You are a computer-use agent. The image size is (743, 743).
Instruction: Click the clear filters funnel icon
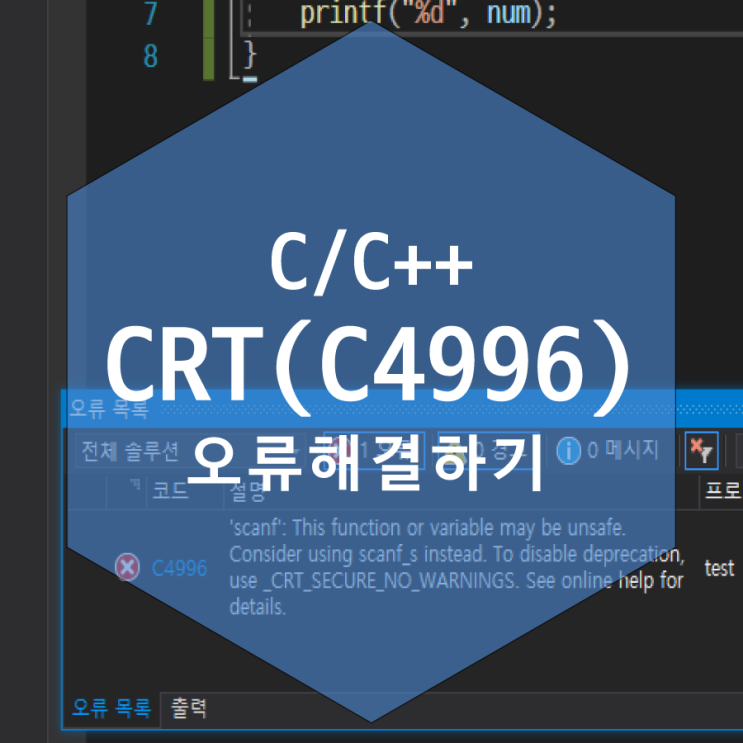click(701, 451)
